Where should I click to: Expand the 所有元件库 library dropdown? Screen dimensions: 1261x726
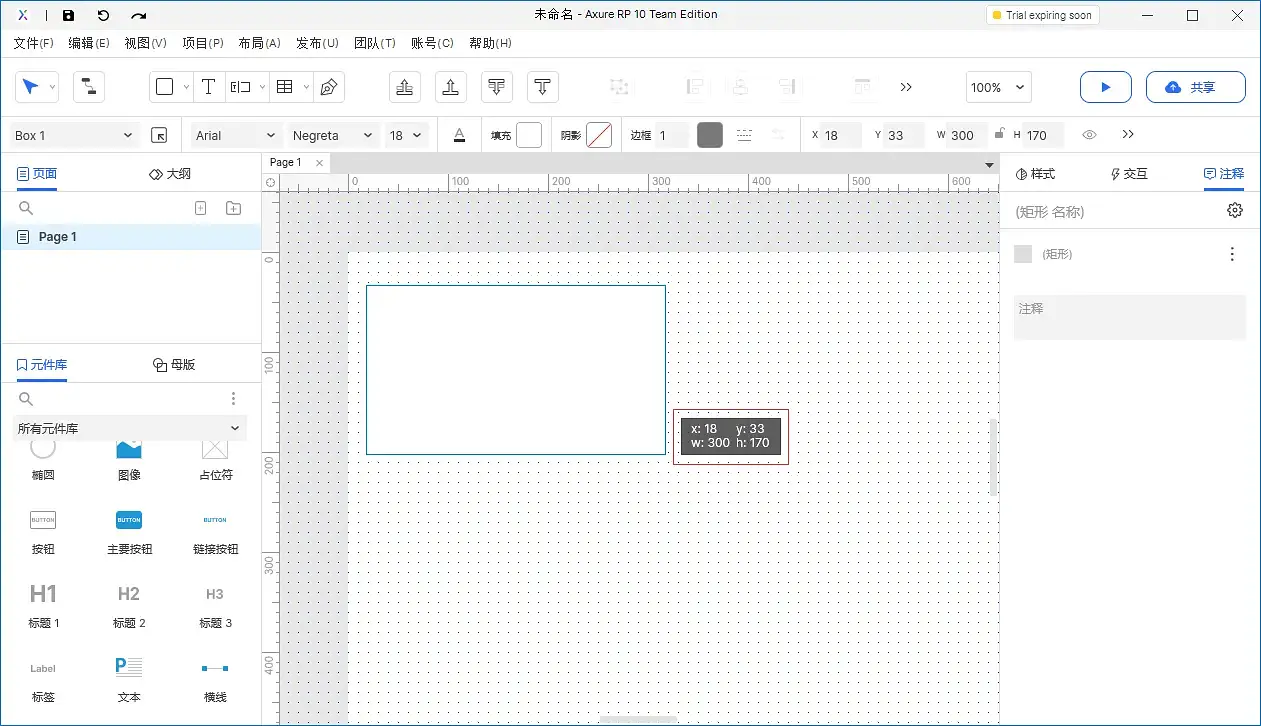tap(130, 428)
